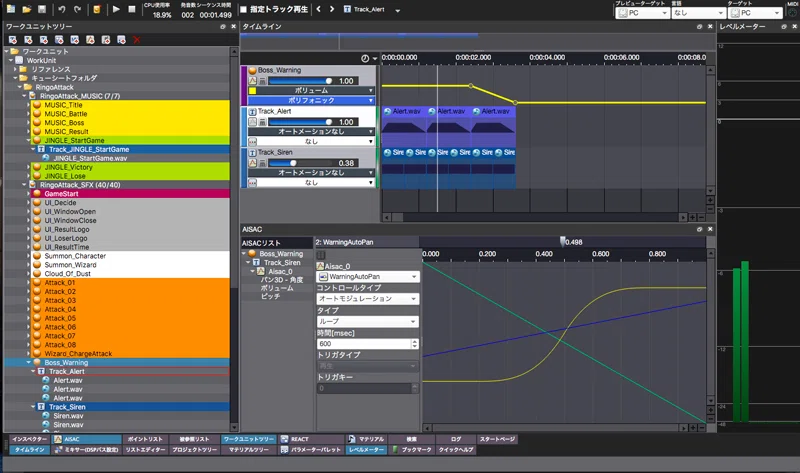Click the first Alert.wav clip icon on the timeline

point(387,111)
